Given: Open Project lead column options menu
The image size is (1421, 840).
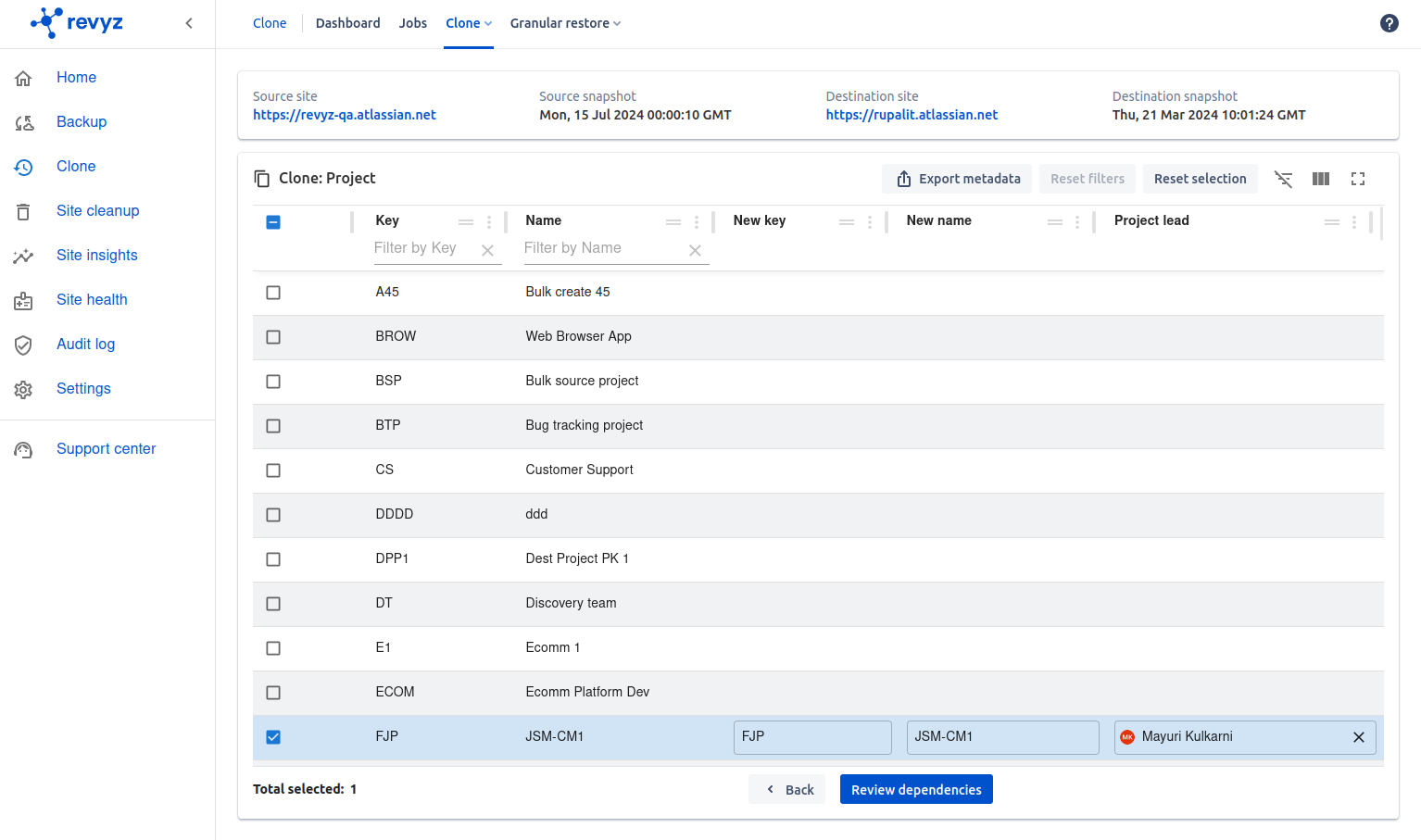Looking at the screenshot, I should tap(1353, 222).
